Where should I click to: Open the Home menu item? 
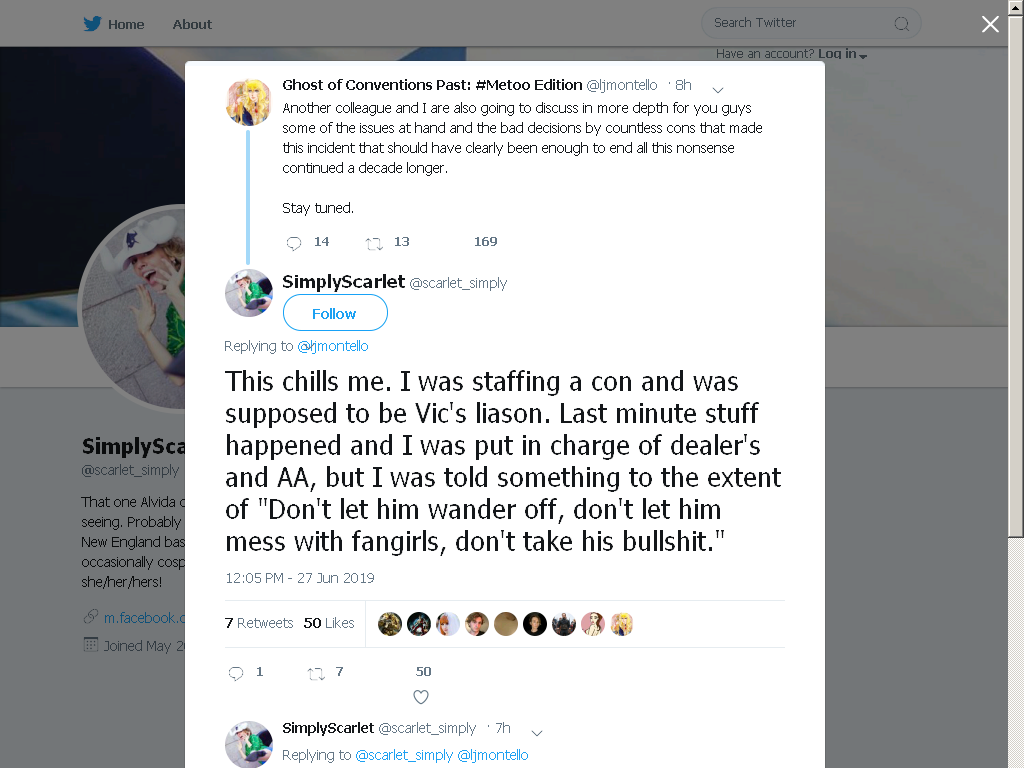pos(126,24)
